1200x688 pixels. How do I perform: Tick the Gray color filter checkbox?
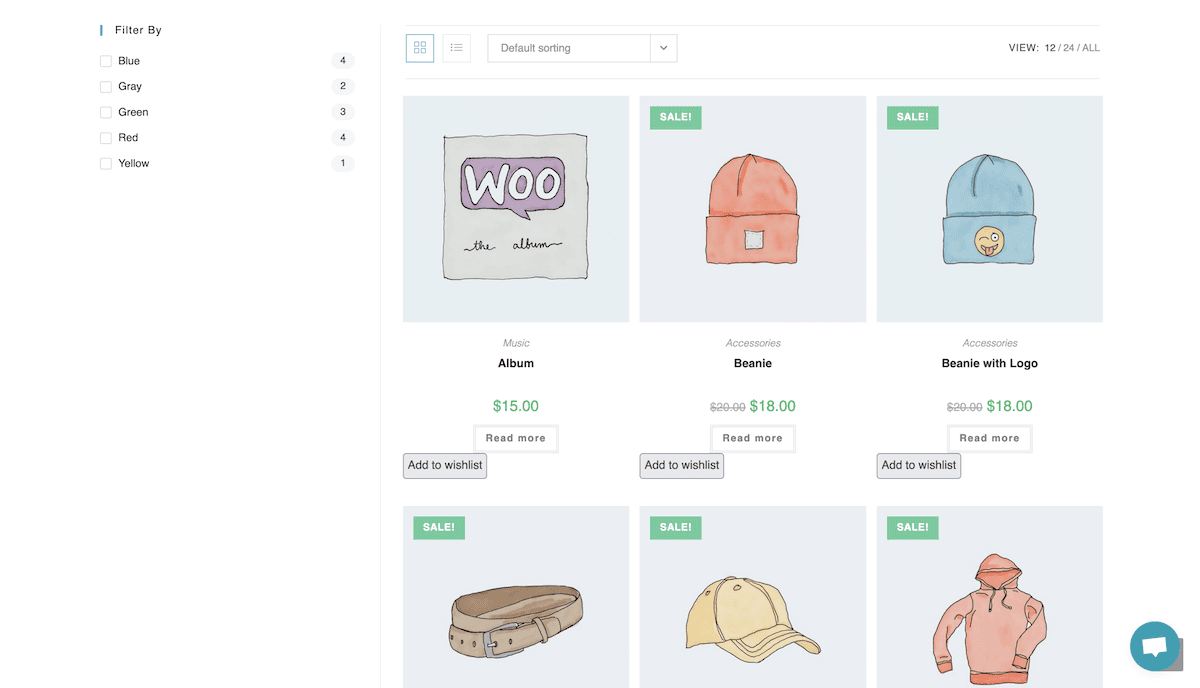pyautogui.click(x=106, y=87)
